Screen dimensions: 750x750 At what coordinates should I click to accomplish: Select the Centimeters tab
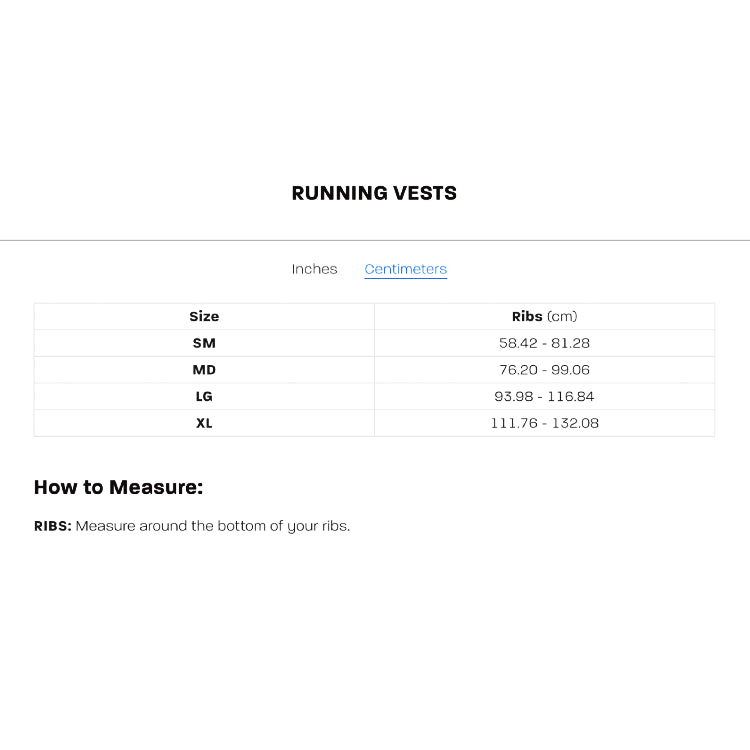pos(406,269)
